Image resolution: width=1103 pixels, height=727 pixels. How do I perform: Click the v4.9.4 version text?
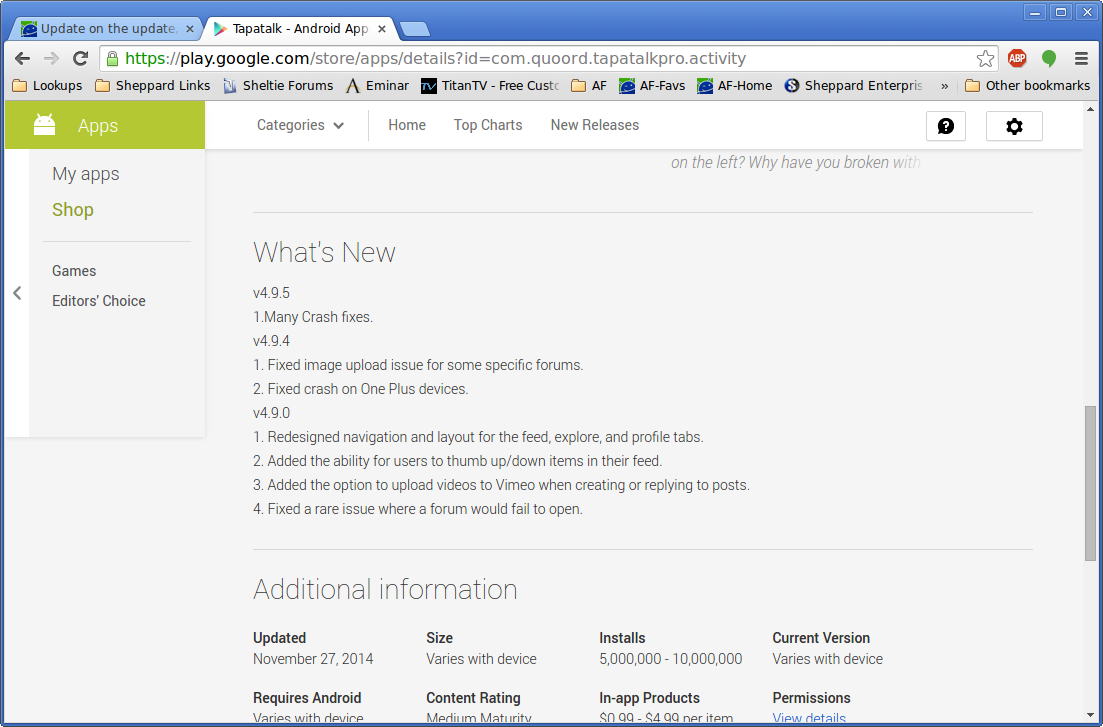pos(272,341)
